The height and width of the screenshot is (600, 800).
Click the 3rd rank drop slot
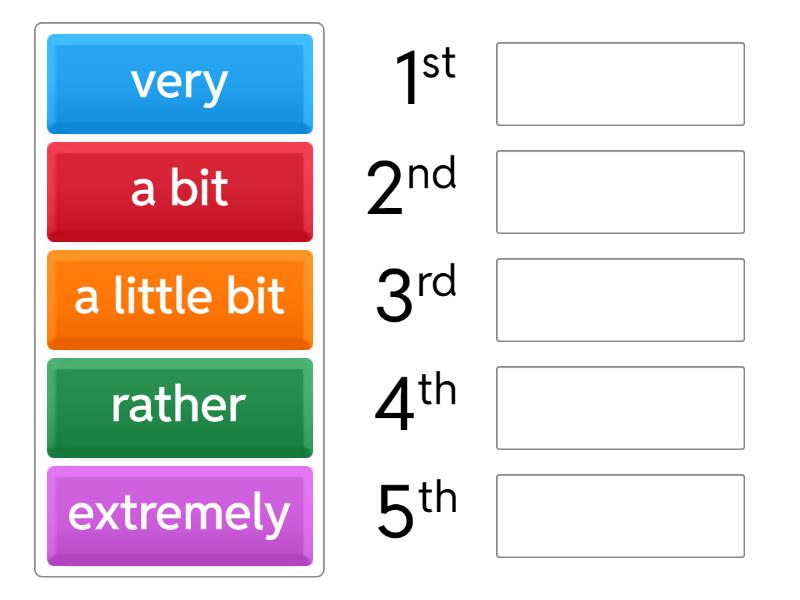[620, 300]
